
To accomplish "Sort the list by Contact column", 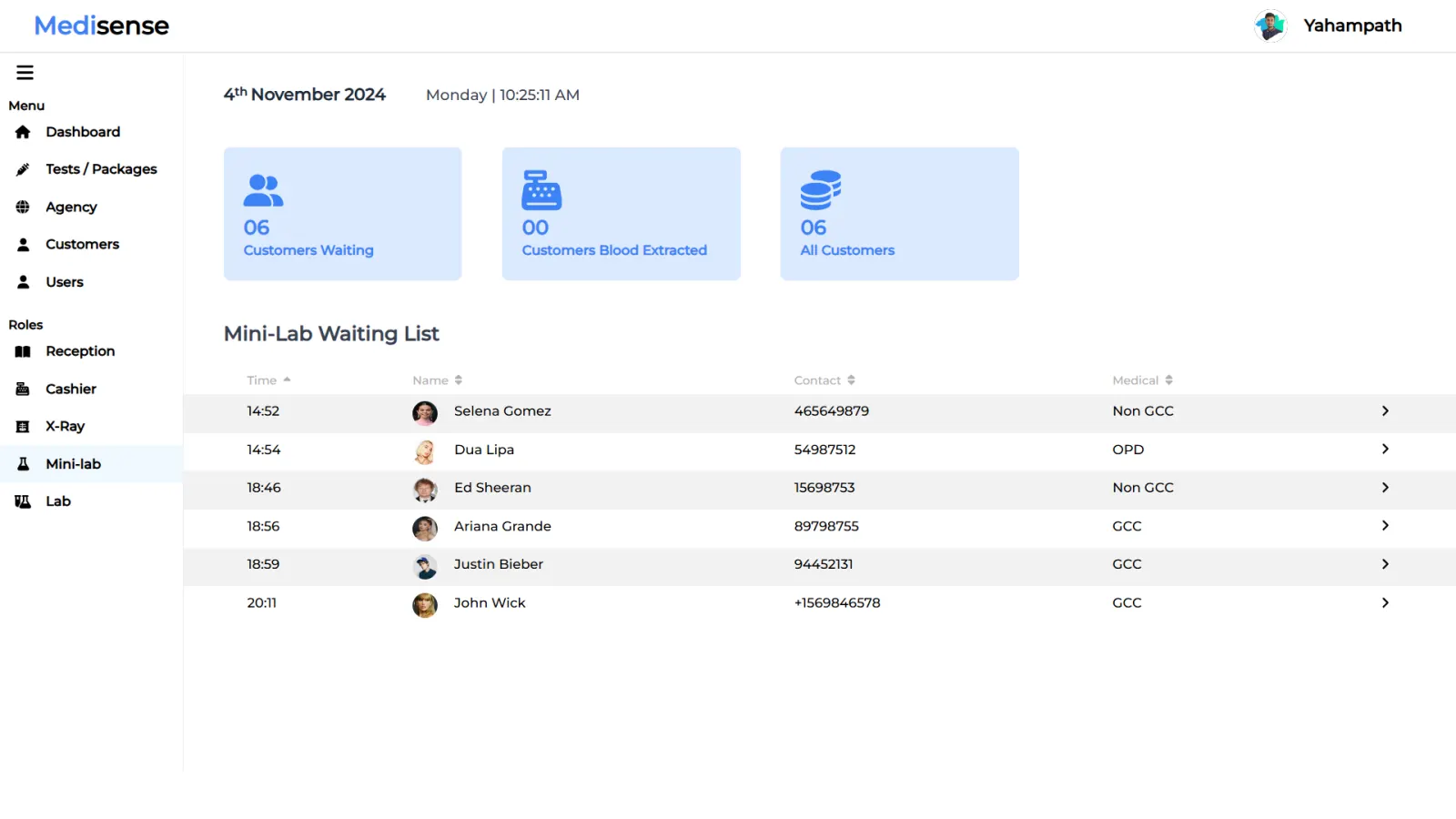I will (824, 380).
